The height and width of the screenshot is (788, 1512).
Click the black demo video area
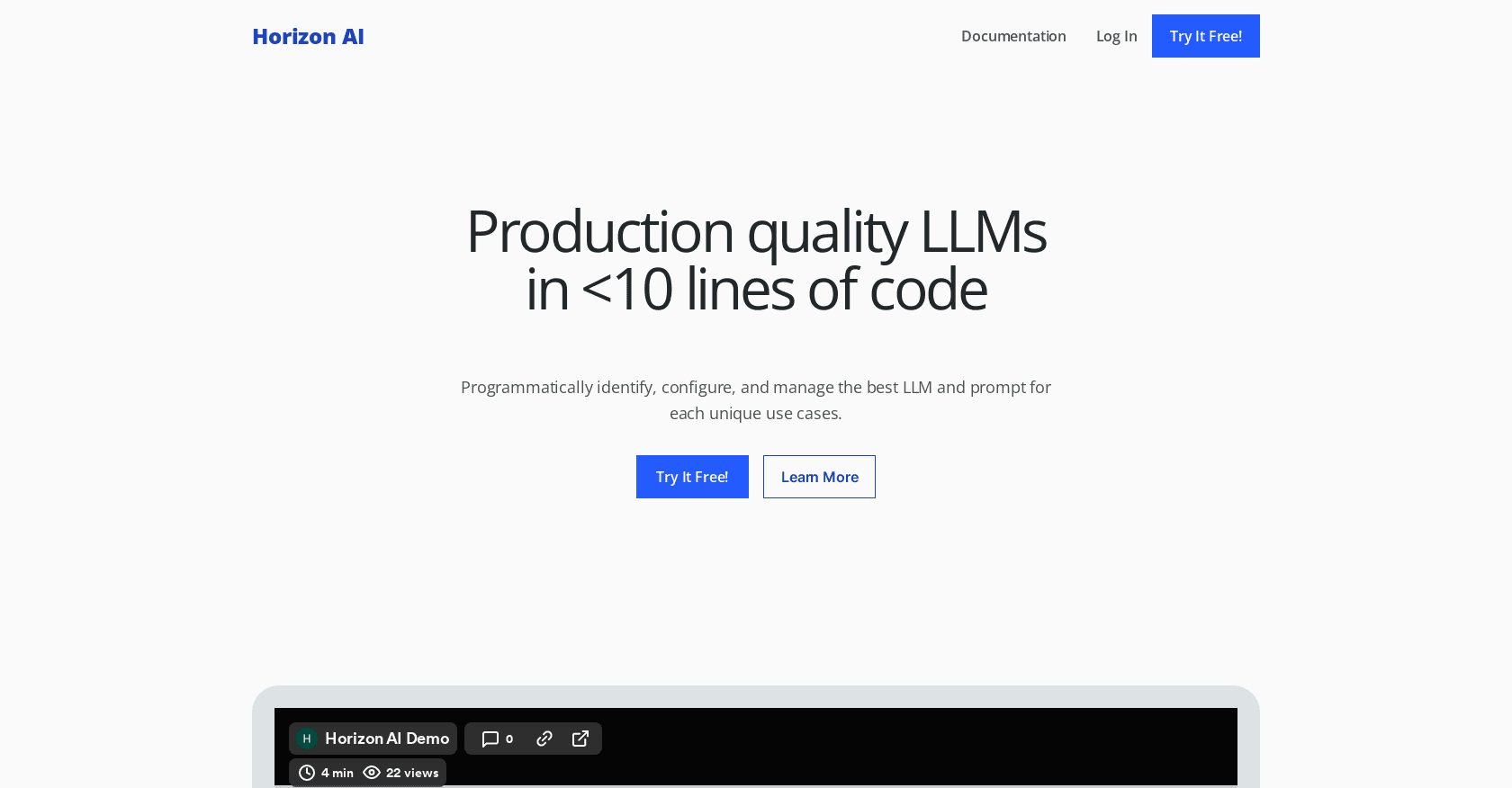(x=900, y=747)
